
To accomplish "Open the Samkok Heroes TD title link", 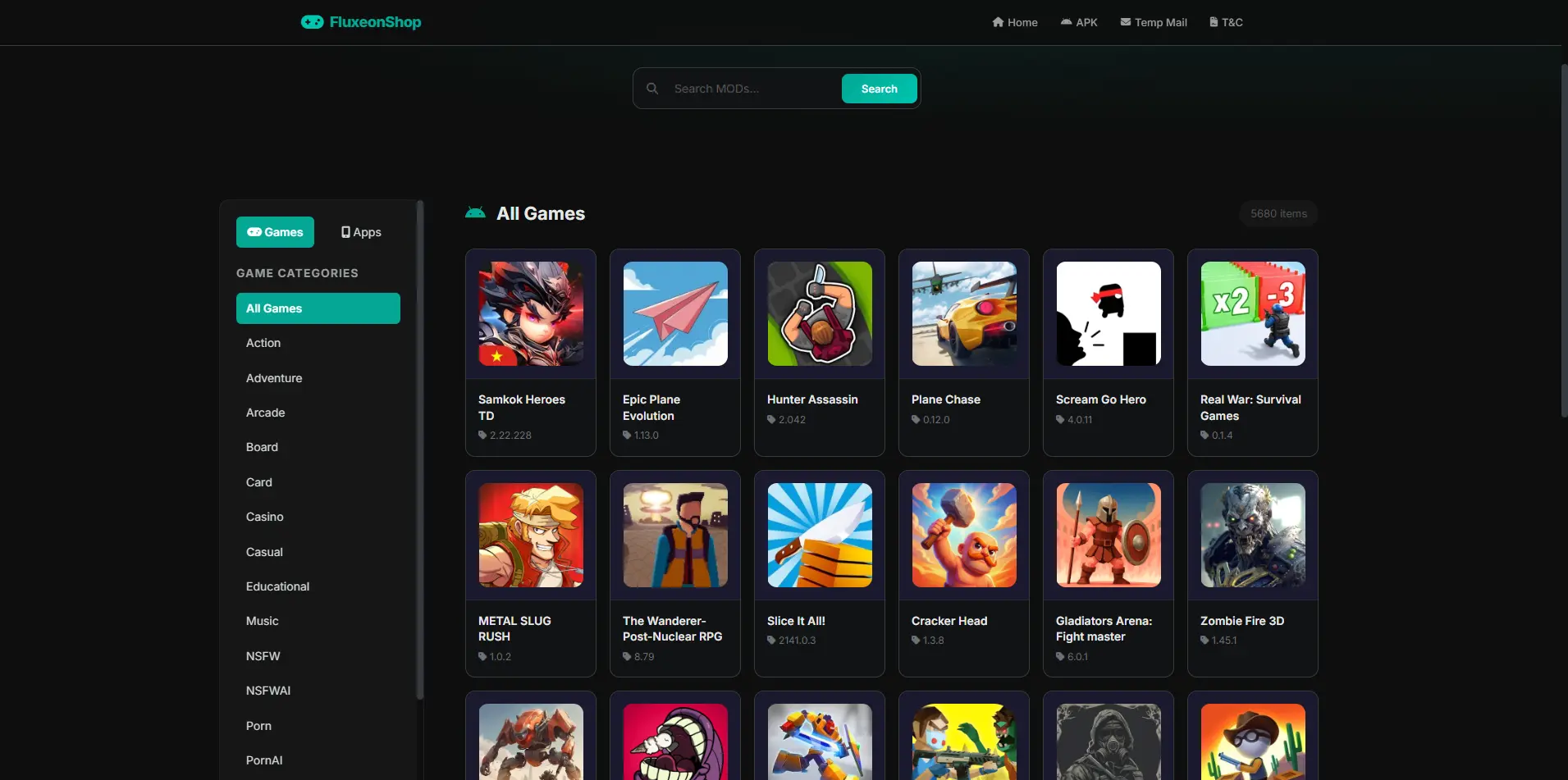I will [522, 408].
